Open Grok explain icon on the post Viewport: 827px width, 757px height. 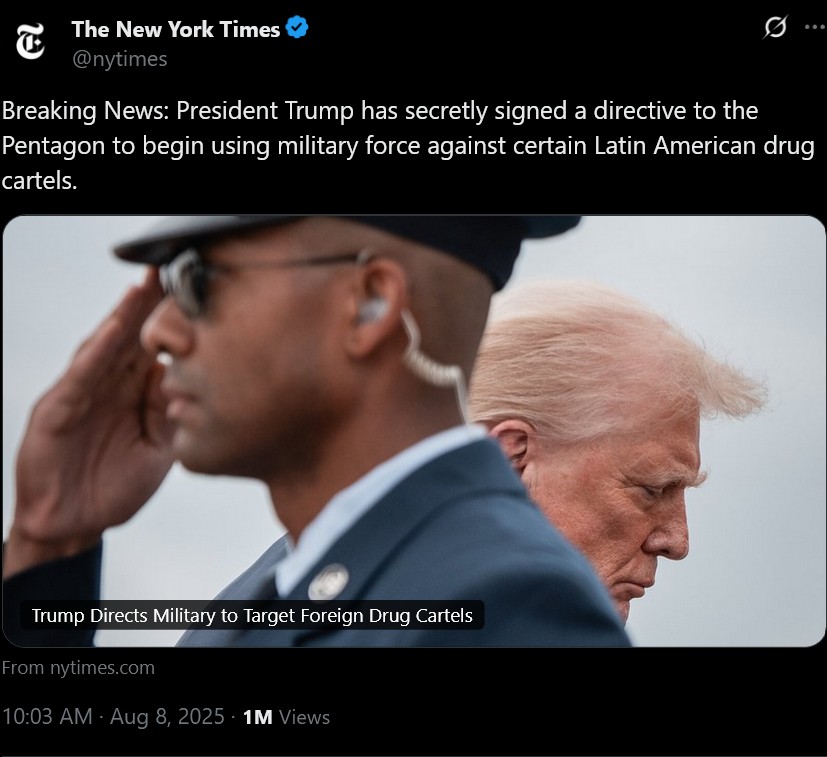(x=775, y=27)
